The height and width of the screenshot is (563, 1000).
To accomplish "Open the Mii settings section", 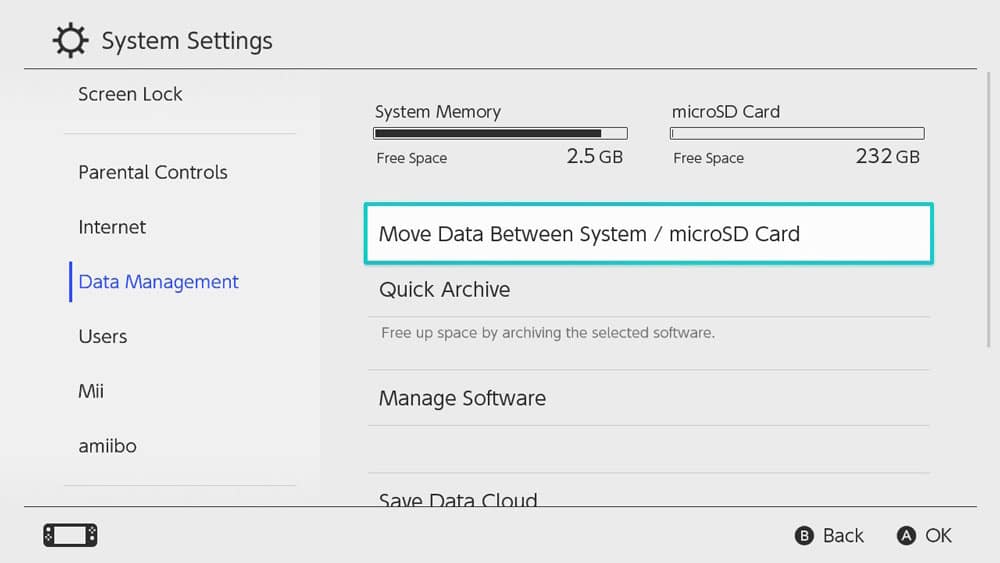I will (x=91, y=391).
